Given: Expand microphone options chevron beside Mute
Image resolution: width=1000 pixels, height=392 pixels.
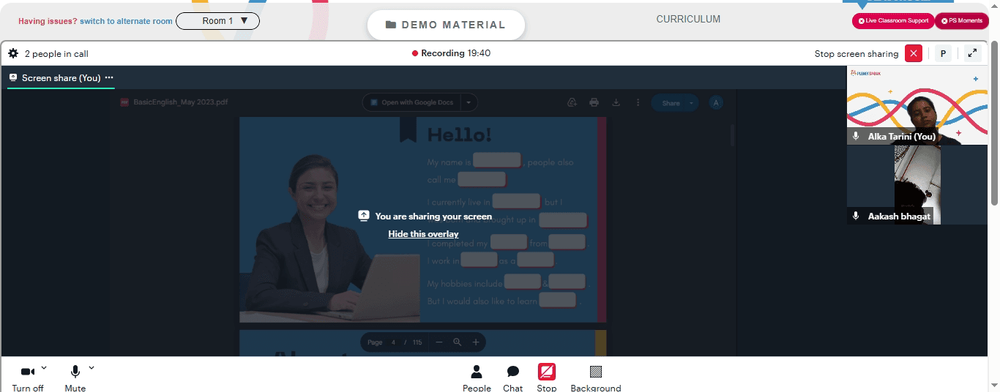Looking at the screenshot, I should [91, 368].
